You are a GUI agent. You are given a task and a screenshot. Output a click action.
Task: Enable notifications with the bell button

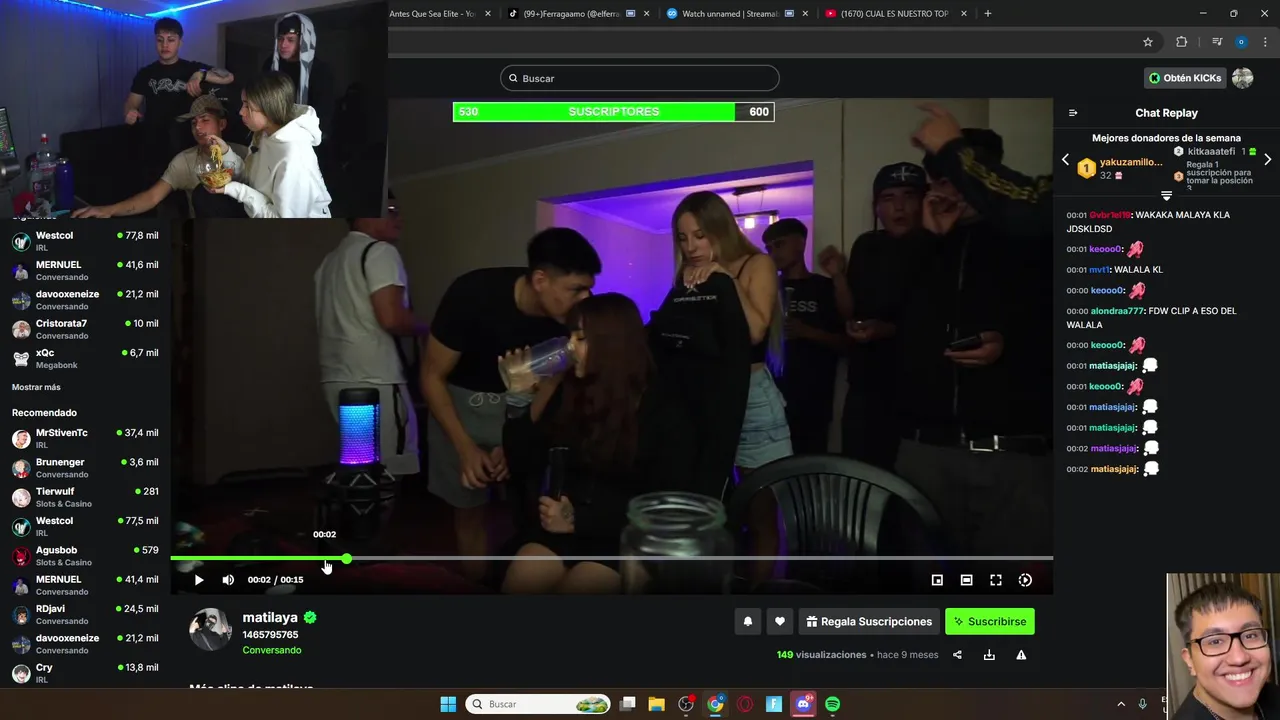tap(747, 621)
